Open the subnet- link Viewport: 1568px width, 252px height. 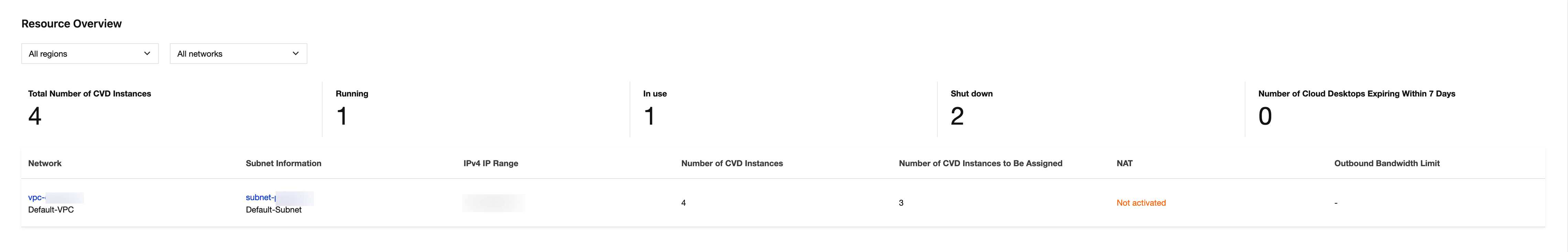tap(261, 197)
